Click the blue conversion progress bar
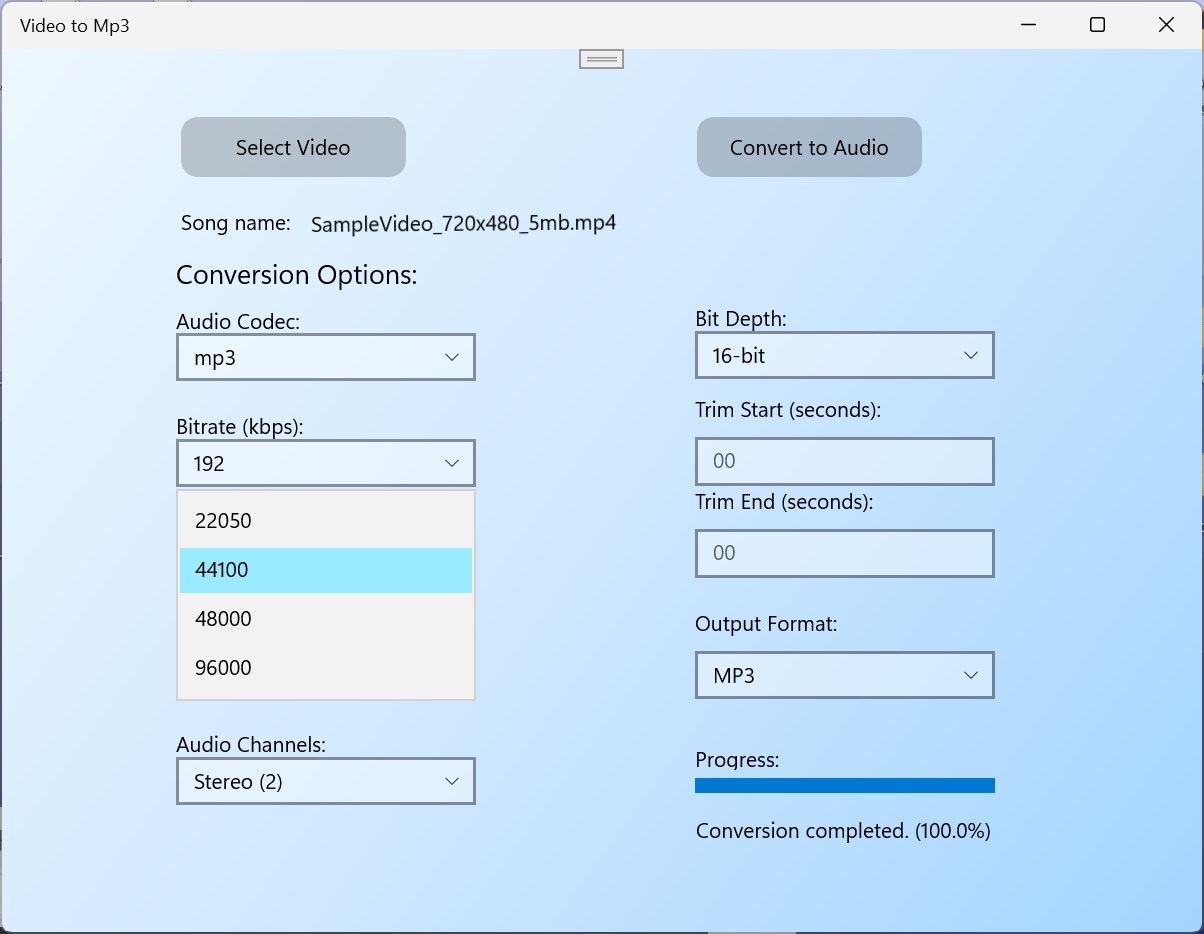1204x934 pixels. 845,785
